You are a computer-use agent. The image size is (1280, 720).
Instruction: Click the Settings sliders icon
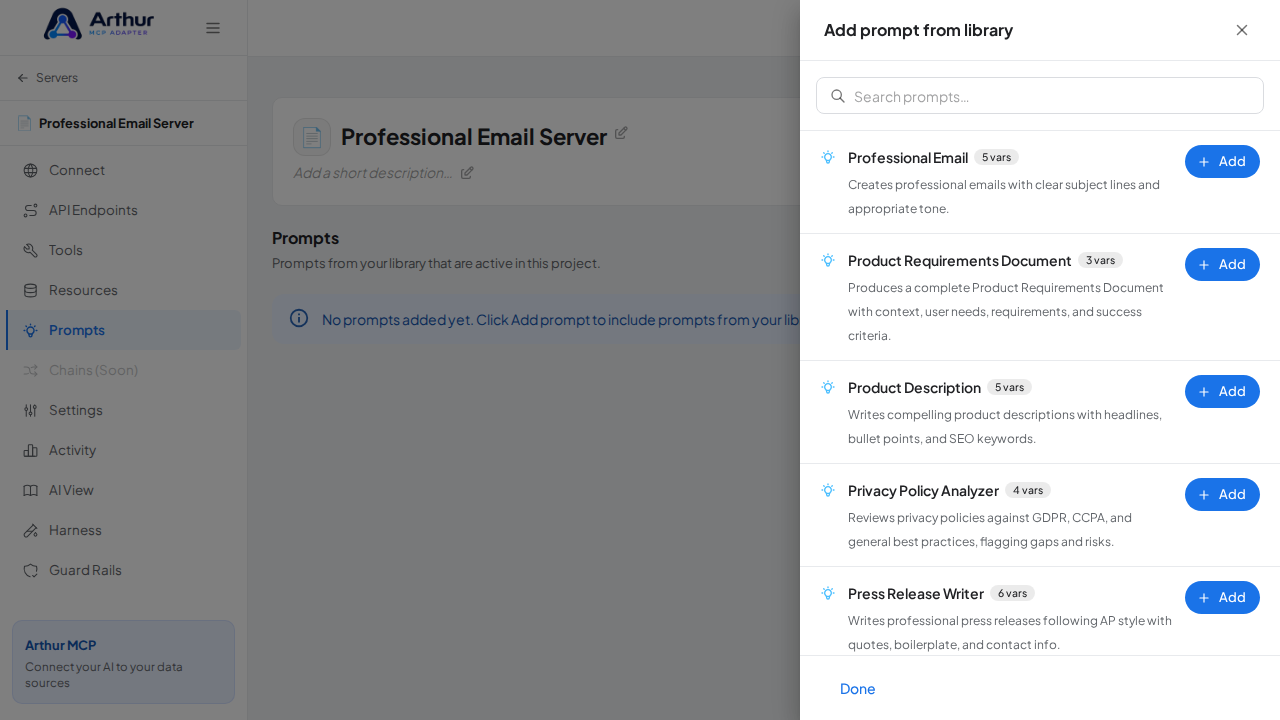(31, 410)
